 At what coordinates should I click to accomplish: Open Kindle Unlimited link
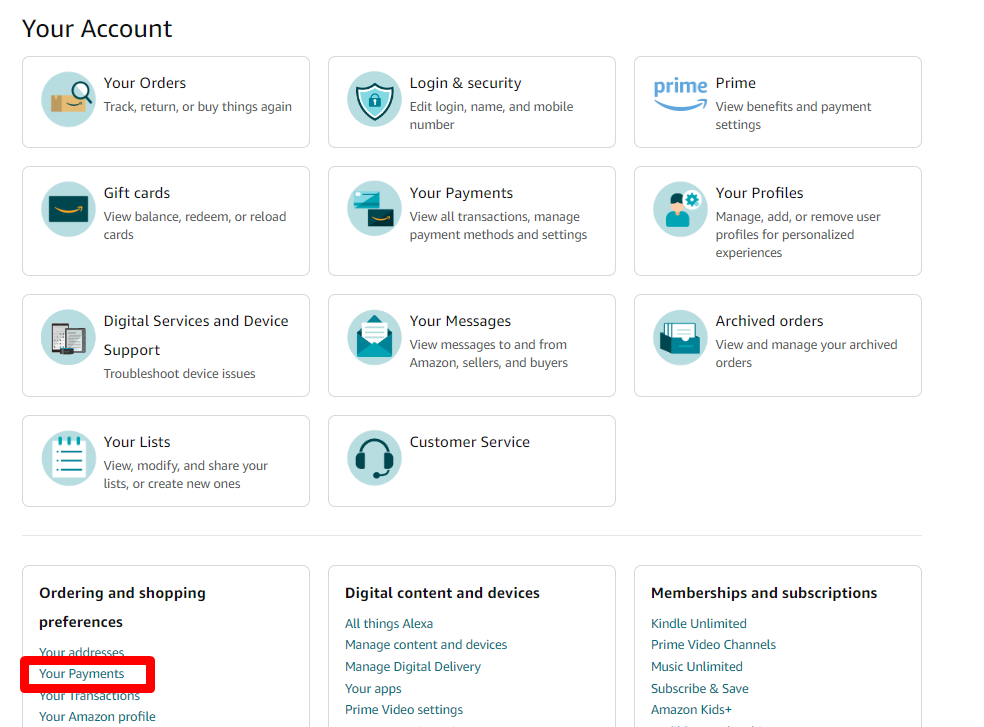click(699, 623)
